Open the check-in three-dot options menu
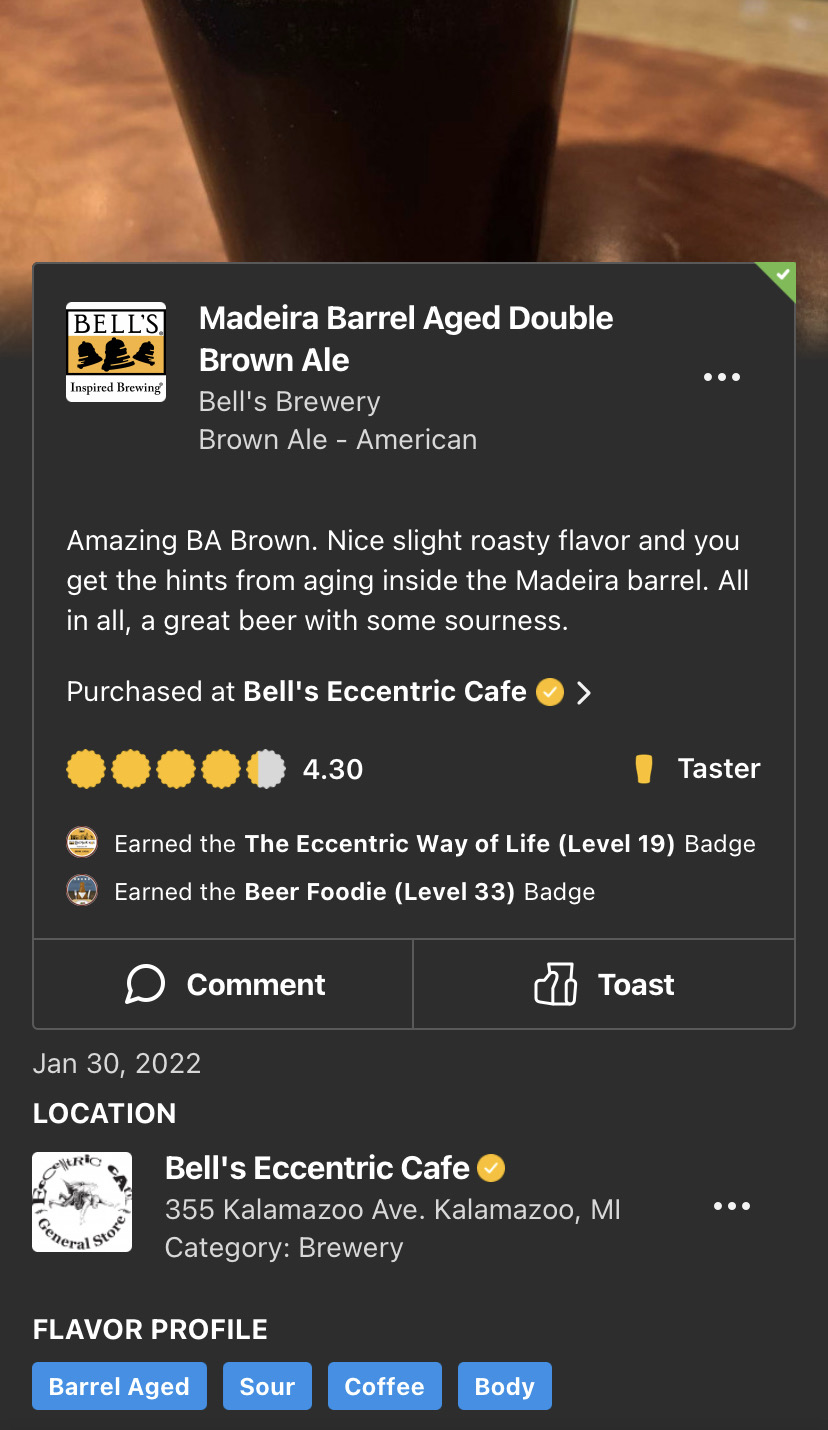828x1430 pixels. pos(721,378)
